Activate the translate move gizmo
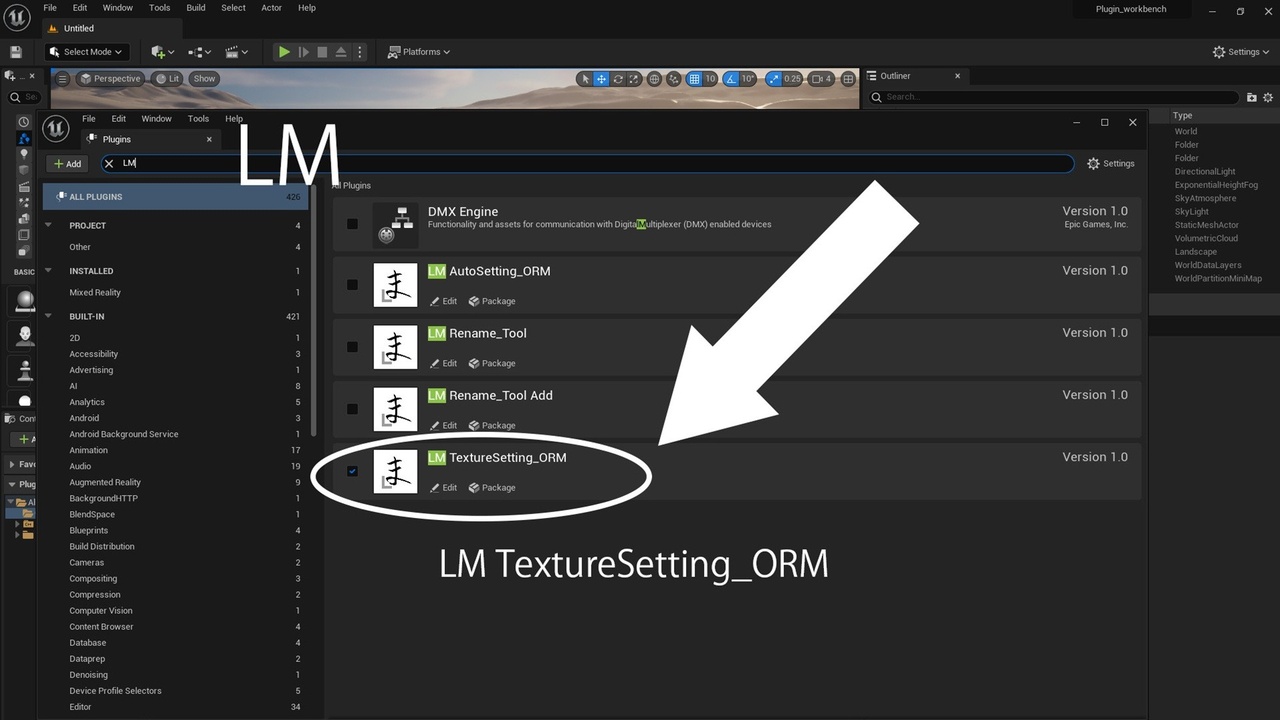Viewport: 1280px width, 720px height. 602,79
